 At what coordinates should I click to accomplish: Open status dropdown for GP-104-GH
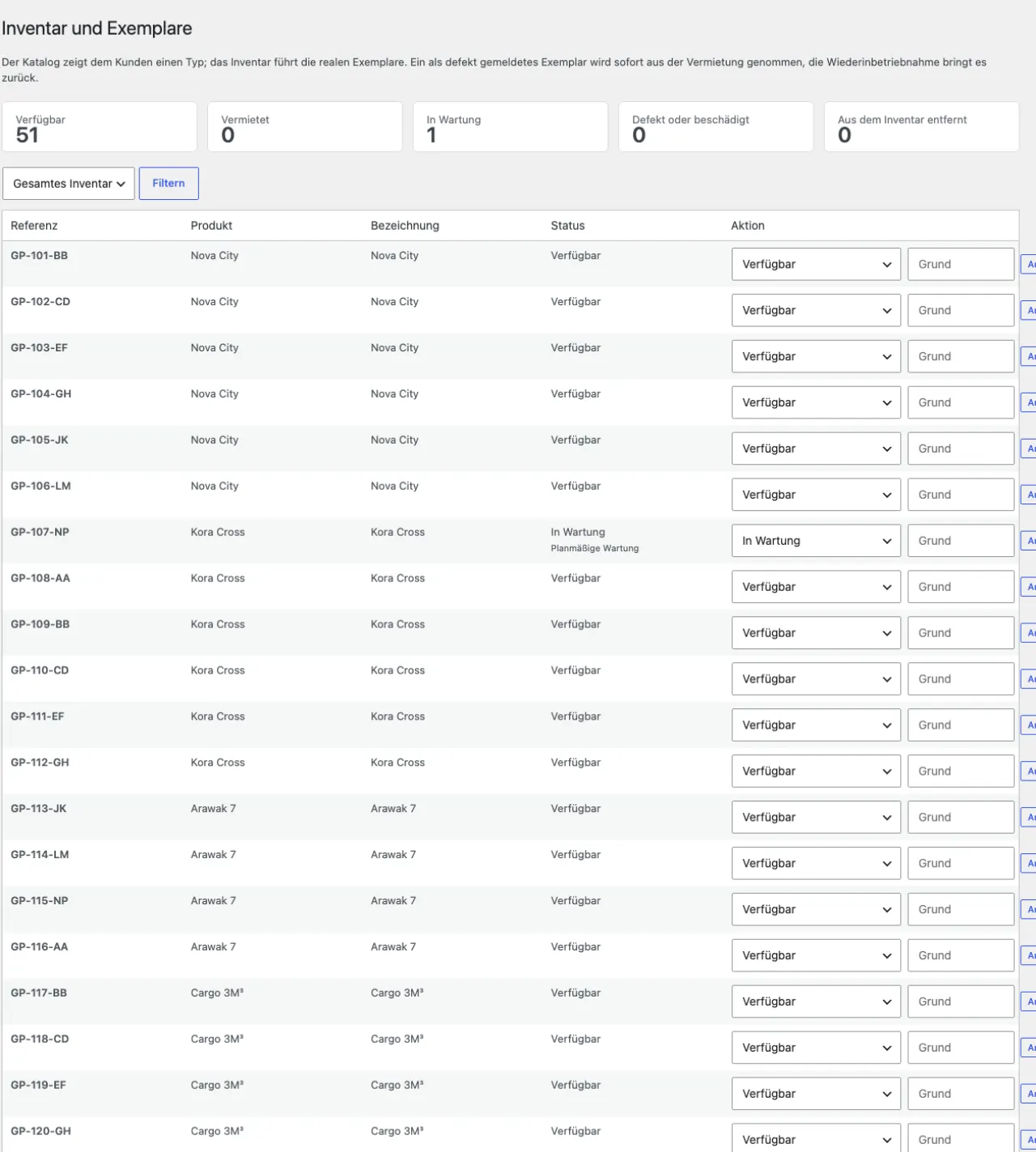click(816, 402)
